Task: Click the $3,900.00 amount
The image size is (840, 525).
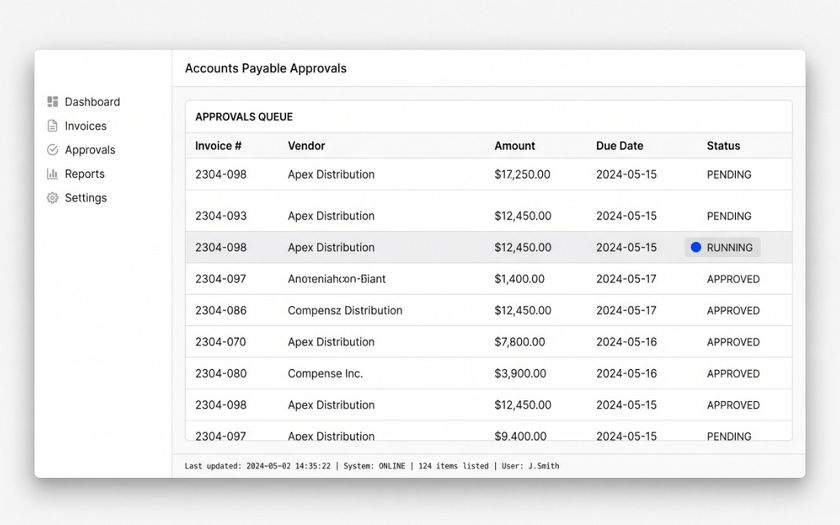Action: click(520, 373)
